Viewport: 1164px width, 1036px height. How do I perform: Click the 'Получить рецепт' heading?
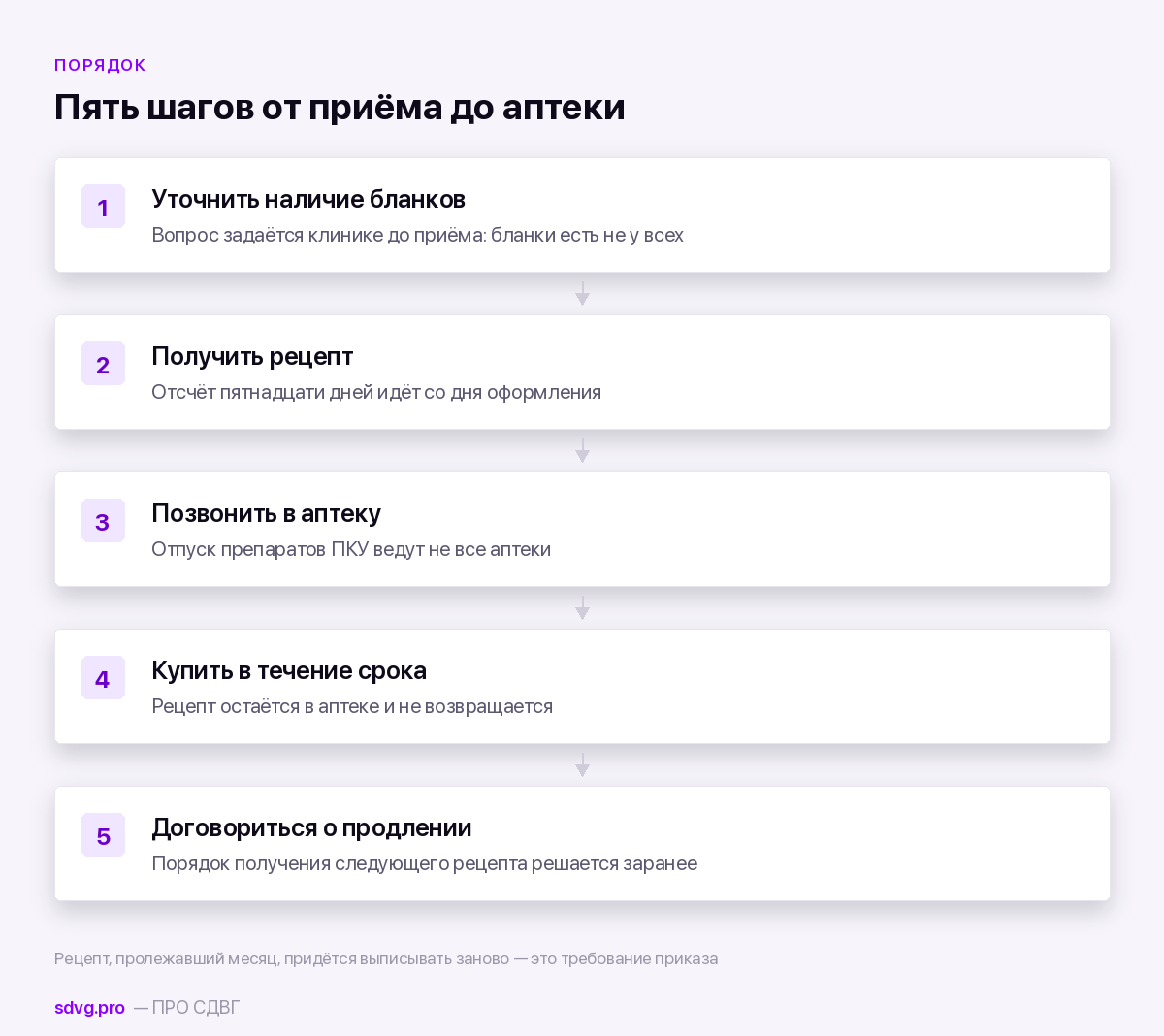pos(252,356)
